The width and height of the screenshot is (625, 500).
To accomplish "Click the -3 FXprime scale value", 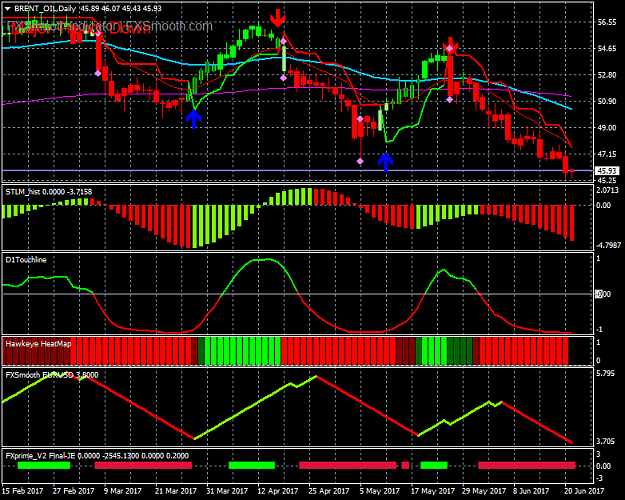I will [x=599, y=478].
